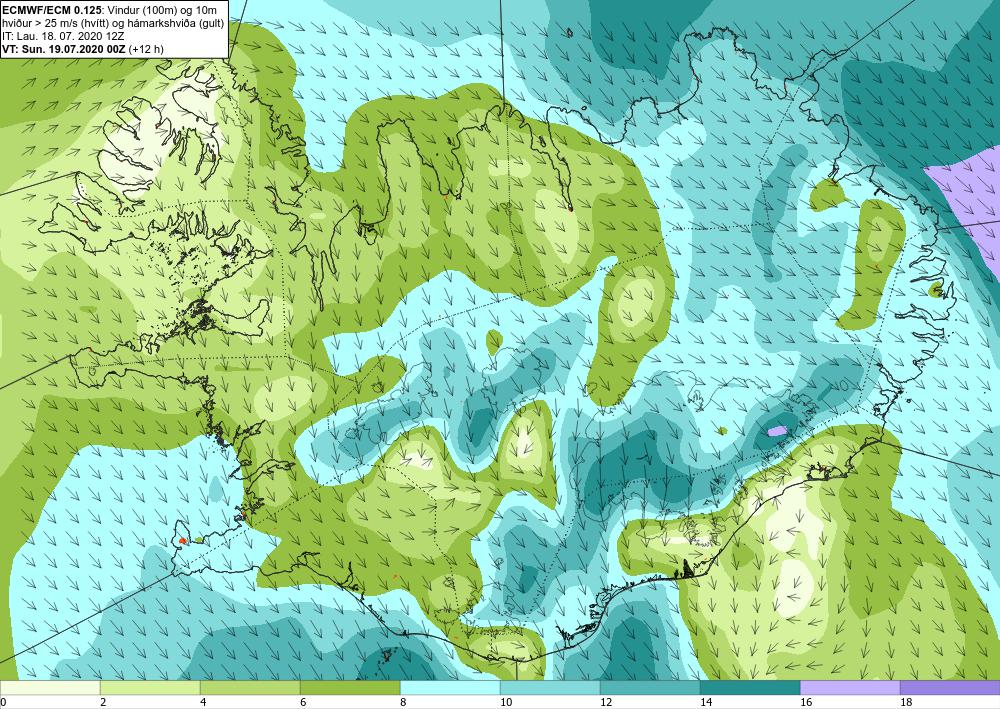Click the 'VT: Sun. 19.07.2020 00Z' valid time
The image size is (1000, 709).
click(x=64, y=49)
